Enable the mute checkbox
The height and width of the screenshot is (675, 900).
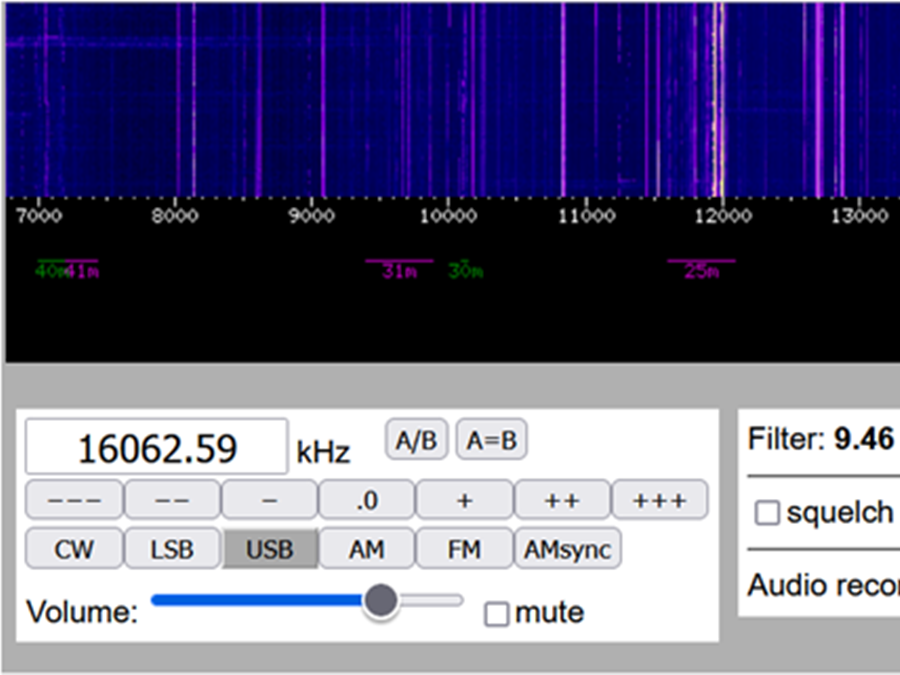point(496,614)
